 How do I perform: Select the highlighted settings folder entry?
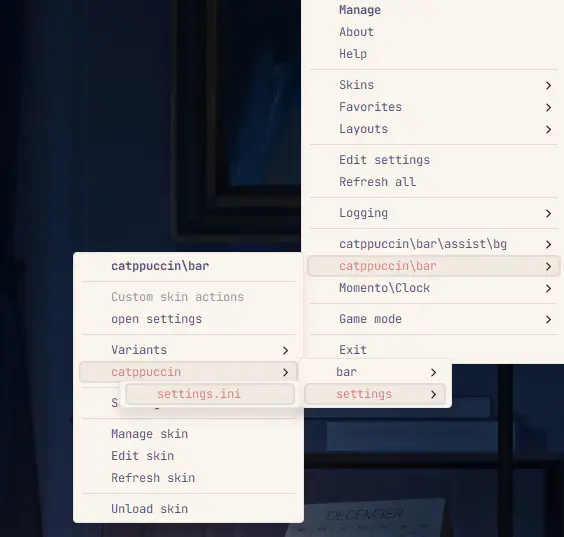click(375, 394)
